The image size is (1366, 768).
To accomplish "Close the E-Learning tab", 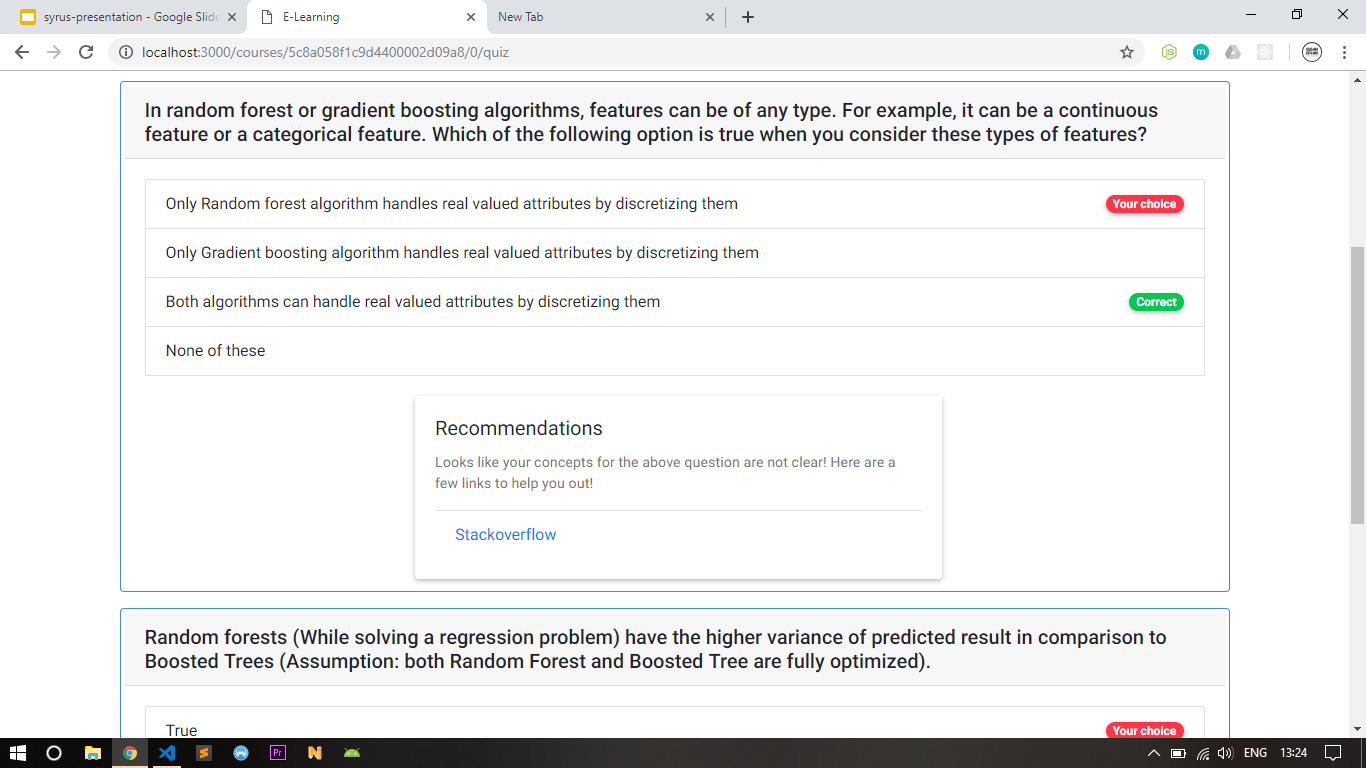I will coord(471,17).
